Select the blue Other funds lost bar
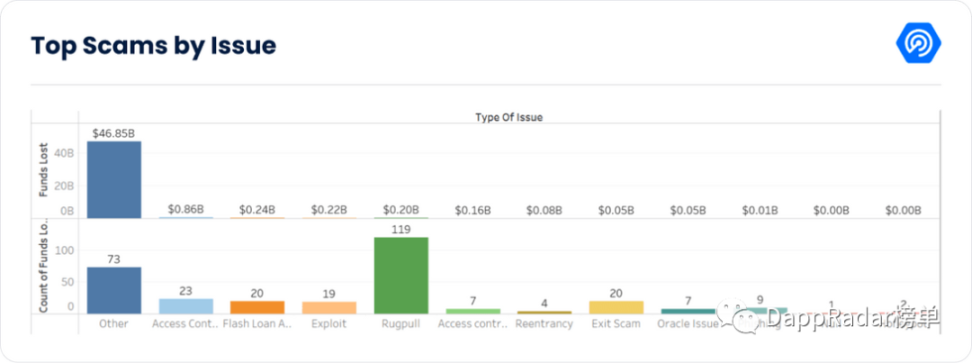The image size is (972, 363). pos(114,180)
